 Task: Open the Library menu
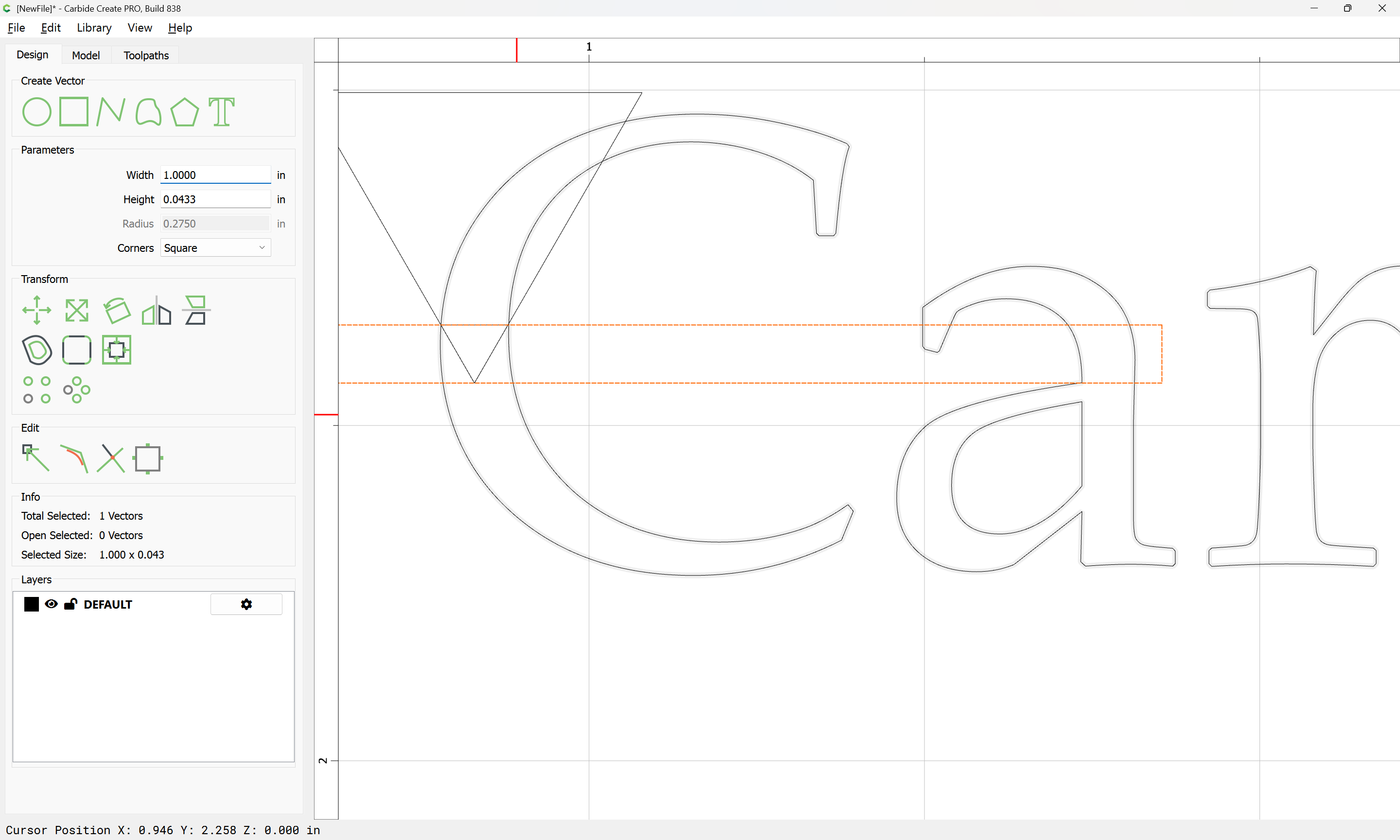click(x=94, y=28)
